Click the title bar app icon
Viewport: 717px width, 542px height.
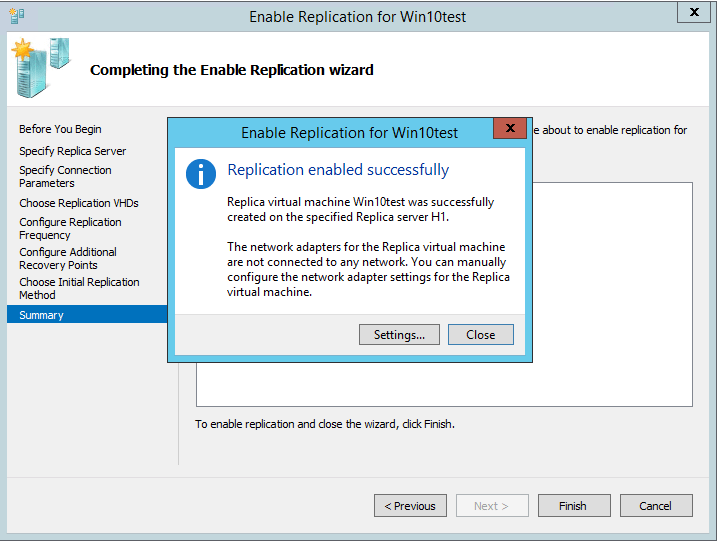(17, 16)
